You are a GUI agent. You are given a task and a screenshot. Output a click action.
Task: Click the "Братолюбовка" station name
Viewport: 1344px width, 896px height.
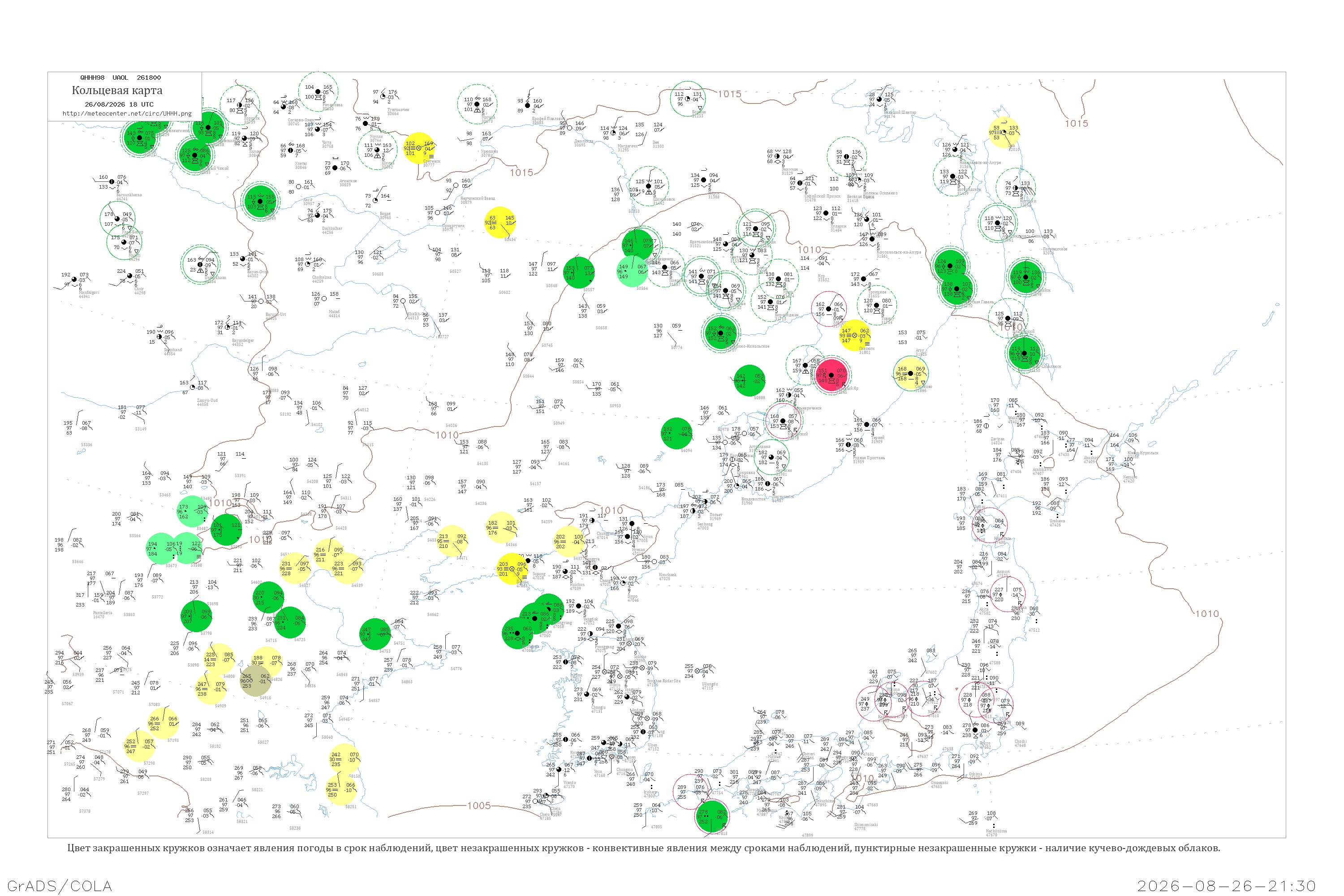pyautogui.click(x=703, y=242)
